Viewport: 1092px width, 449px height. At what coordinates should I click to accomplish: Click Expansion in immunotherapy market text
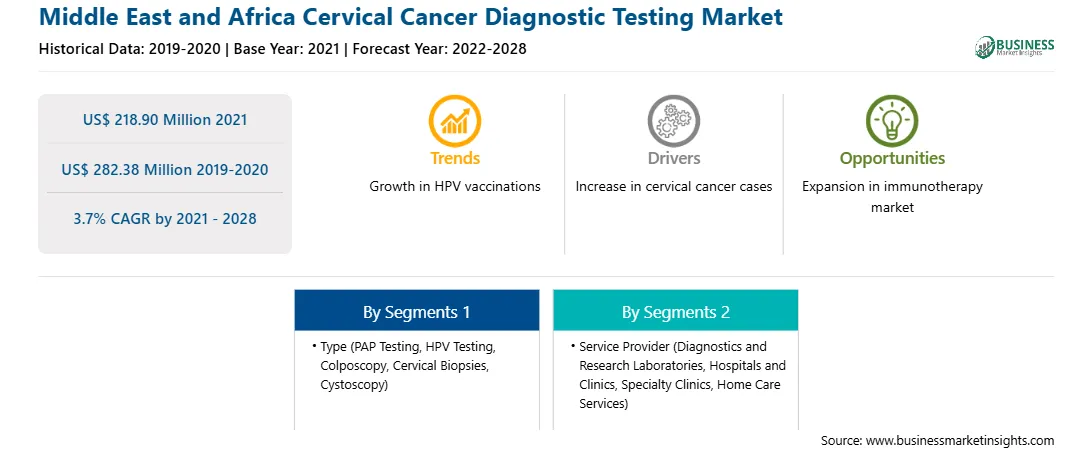892,197
